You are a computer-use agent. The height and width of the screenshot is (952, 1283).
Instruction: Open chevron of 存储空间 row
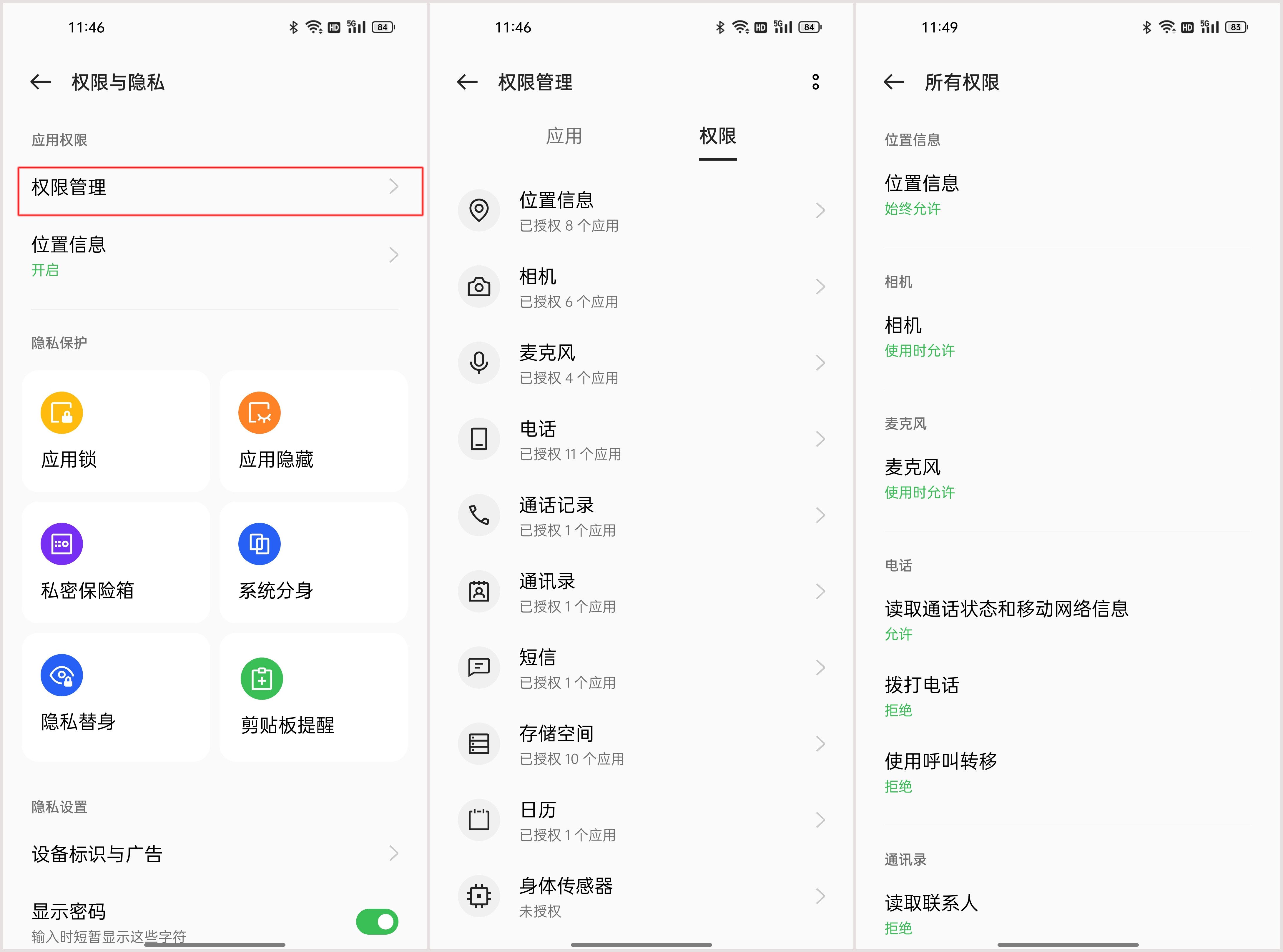821,743
